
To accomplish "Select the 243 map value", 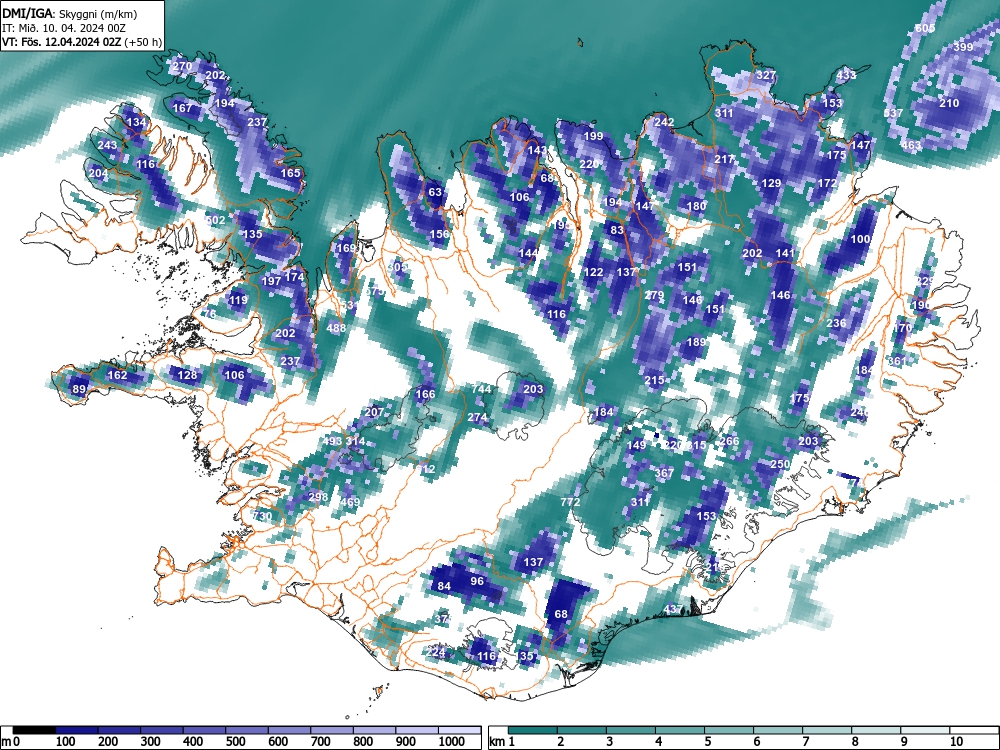I will (107, 145).
